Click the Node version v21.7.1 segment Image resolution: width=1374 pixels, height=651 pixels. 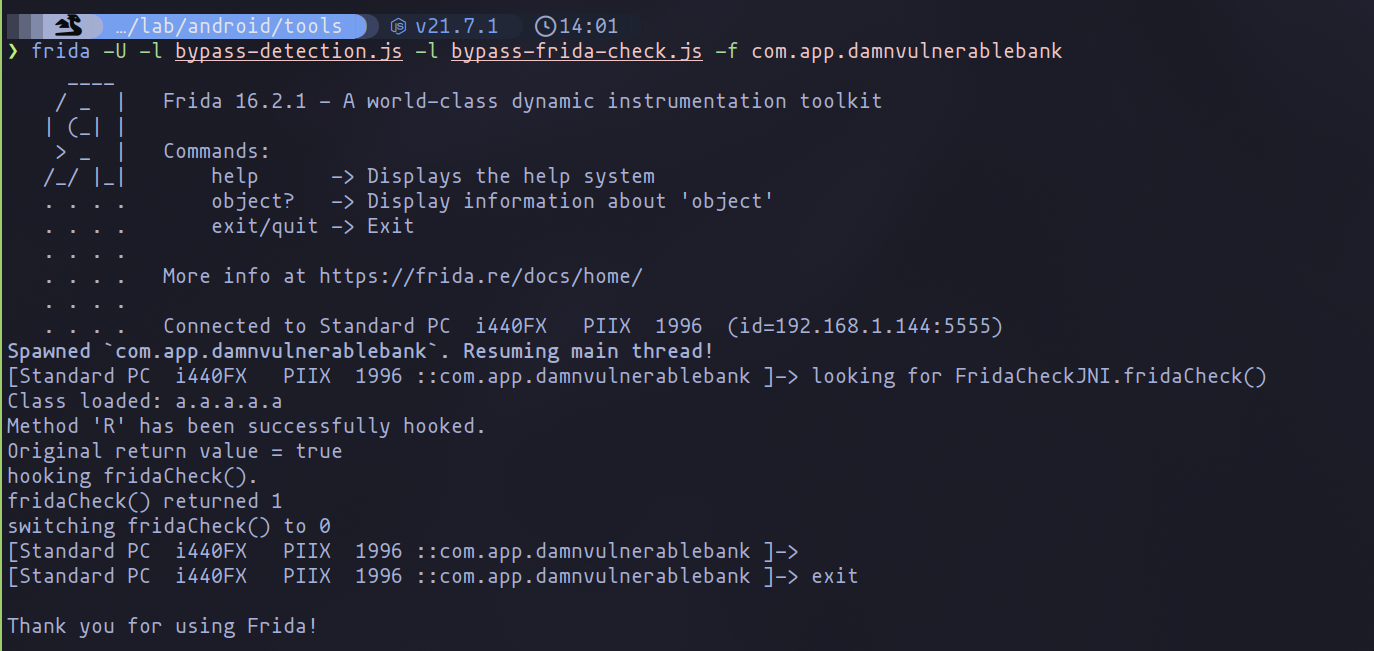point(456,26)
